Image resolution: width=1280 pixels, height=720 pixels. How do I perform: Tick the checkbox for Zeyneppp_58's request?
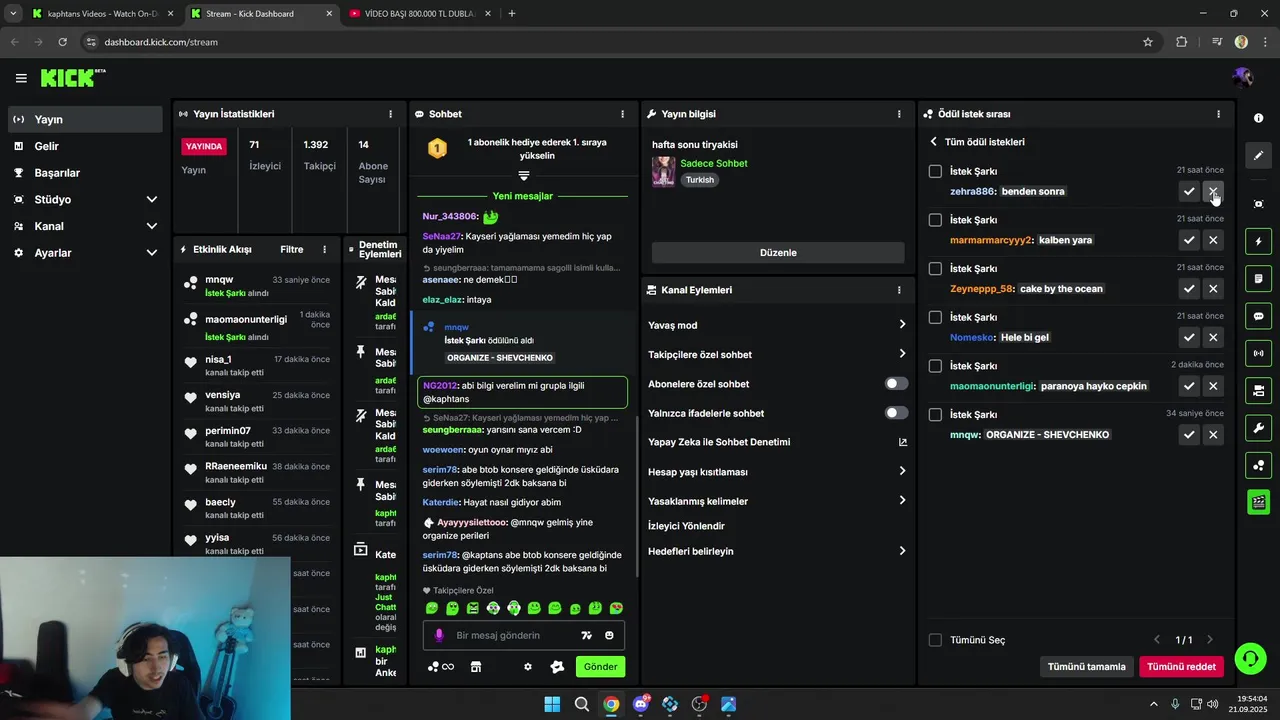pos(935,269)
